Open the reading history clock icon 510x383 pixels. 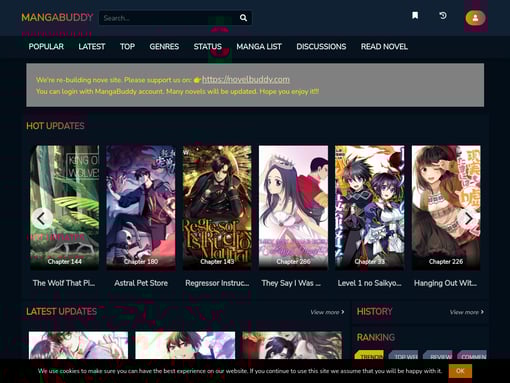443,15
